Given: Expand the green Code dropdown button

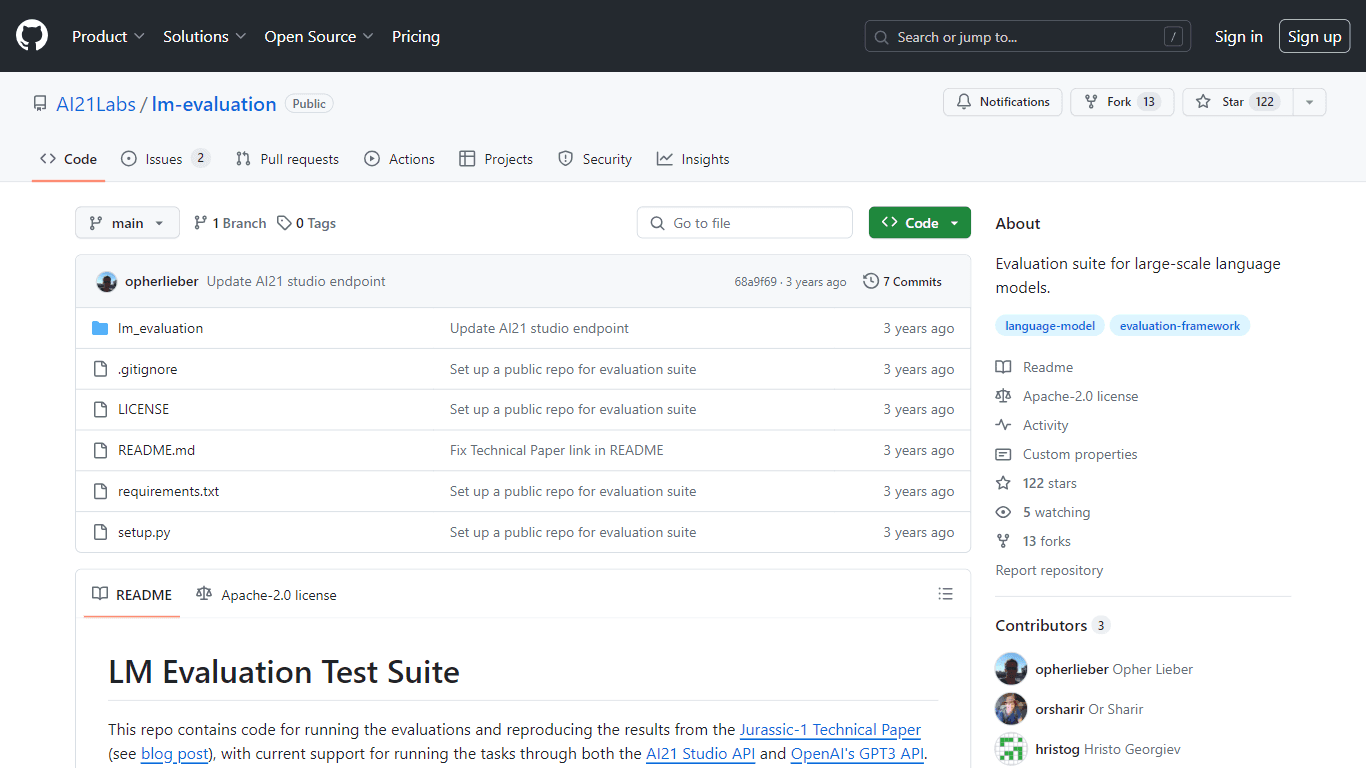Looking at the screenshot, I should (920, 223).
